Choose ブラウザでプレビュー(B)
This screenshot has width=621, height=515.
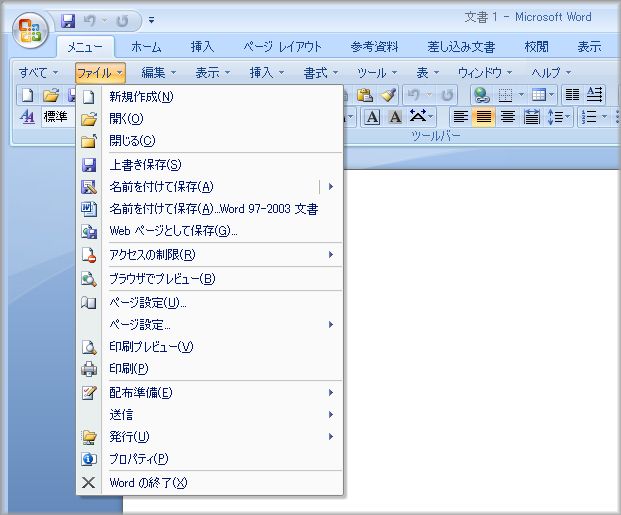210,279
